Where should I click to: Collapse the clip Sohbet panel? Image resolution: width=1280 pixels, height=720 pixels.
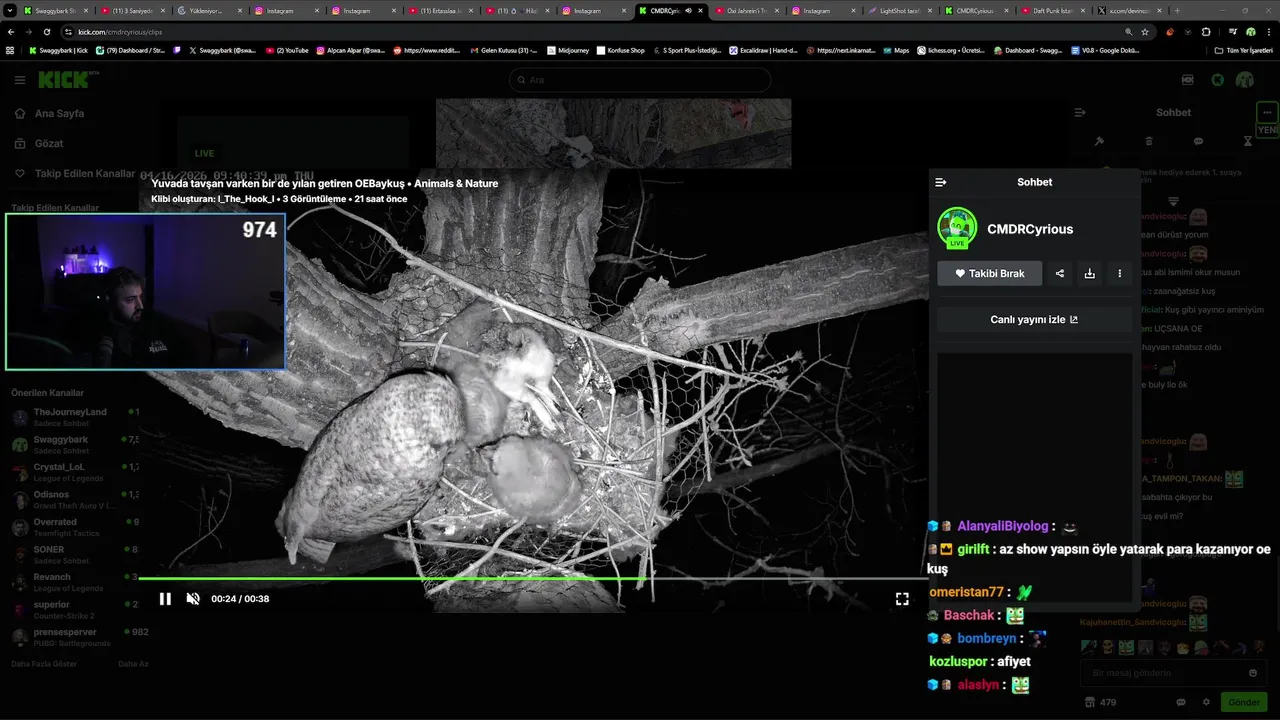click(941, 182)
